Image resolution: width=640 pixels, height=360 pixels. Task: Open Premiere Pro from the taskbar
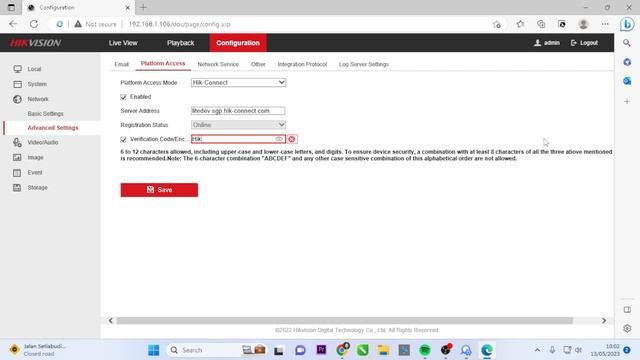321,350
